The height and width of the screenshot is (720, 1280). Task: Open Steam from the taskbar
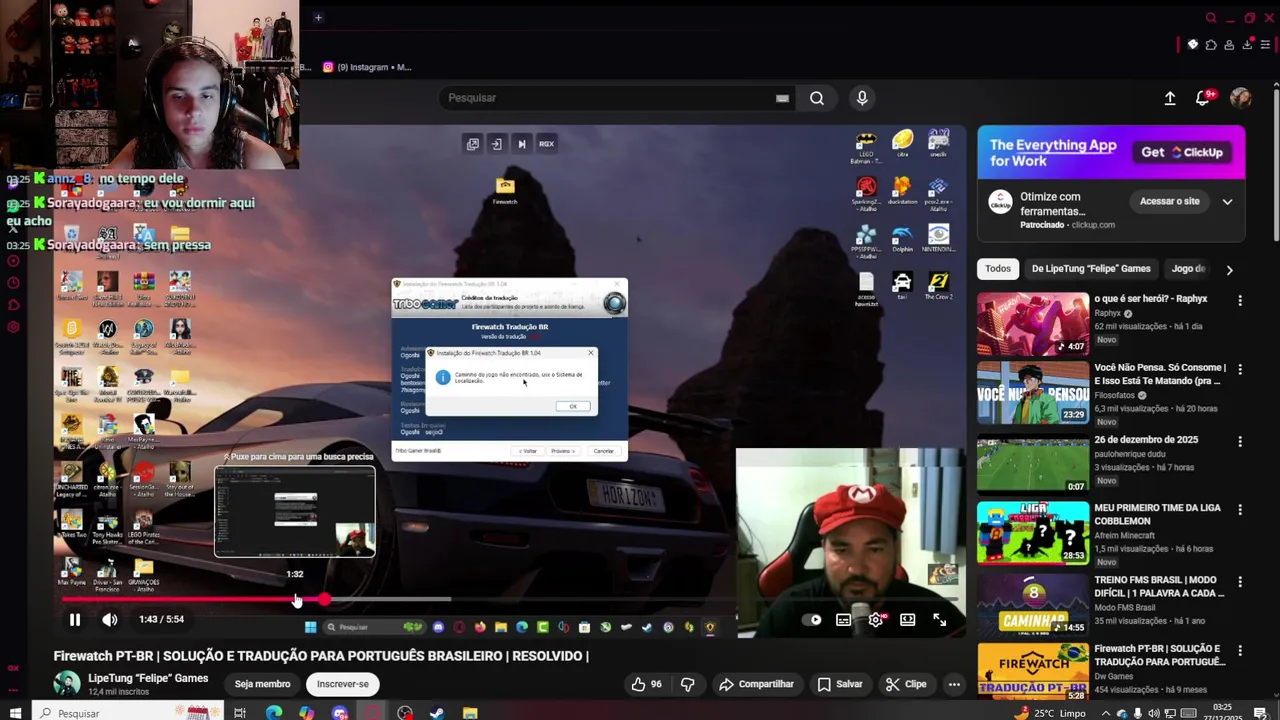437,713
